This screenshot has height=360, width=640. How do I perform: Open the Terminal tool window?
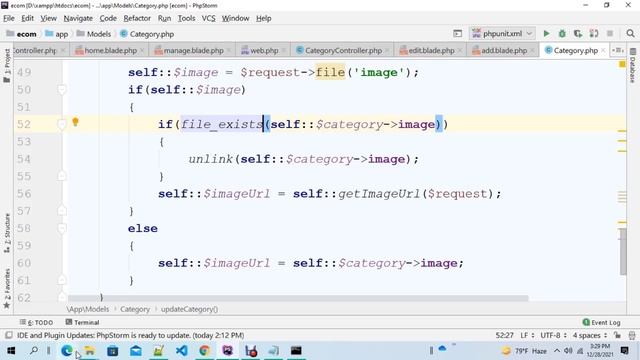click(82, 322)
